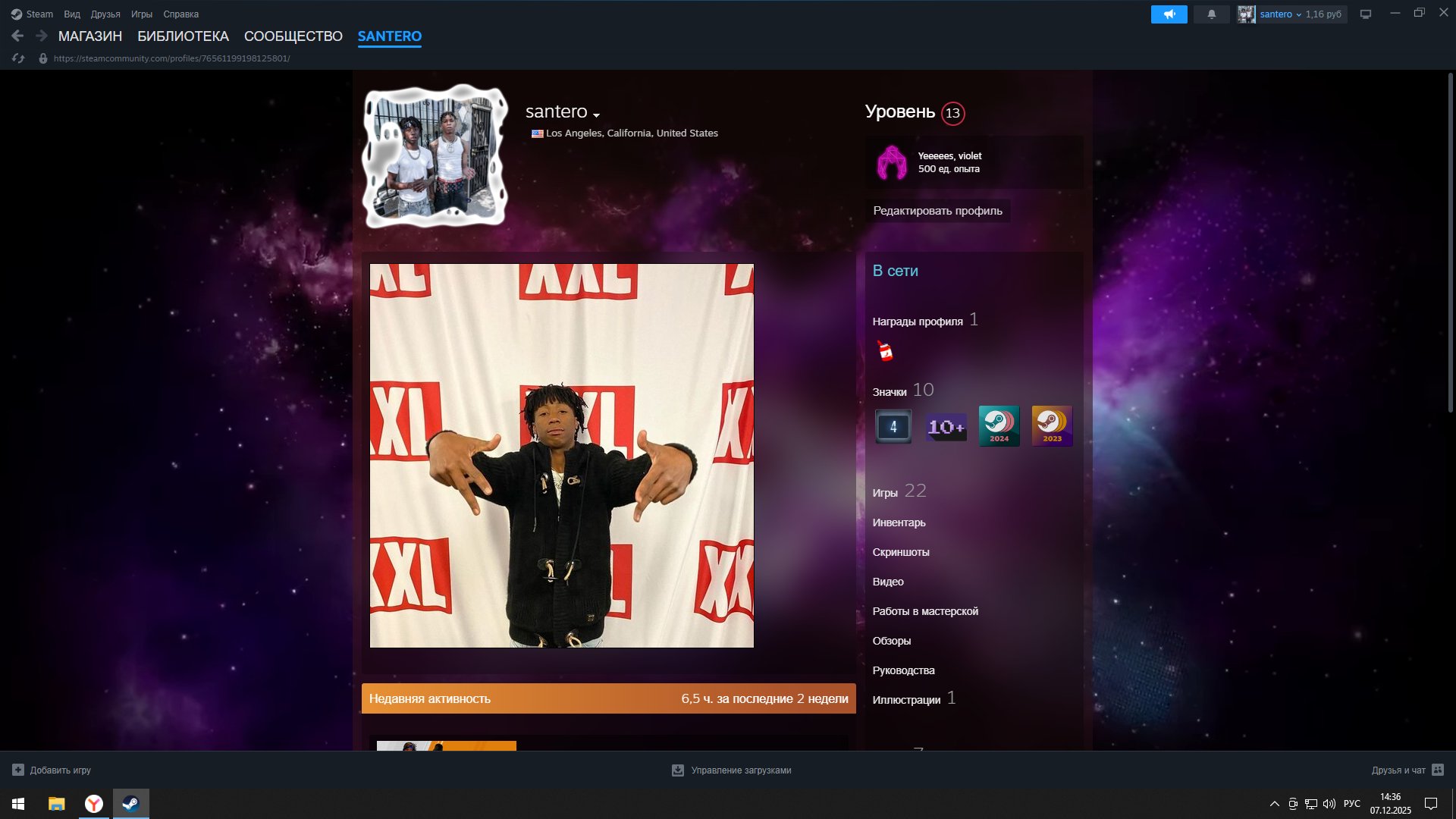The image size is (1456, 819).
Task: Open Steam from the taskbar
Action: point(131,805)
